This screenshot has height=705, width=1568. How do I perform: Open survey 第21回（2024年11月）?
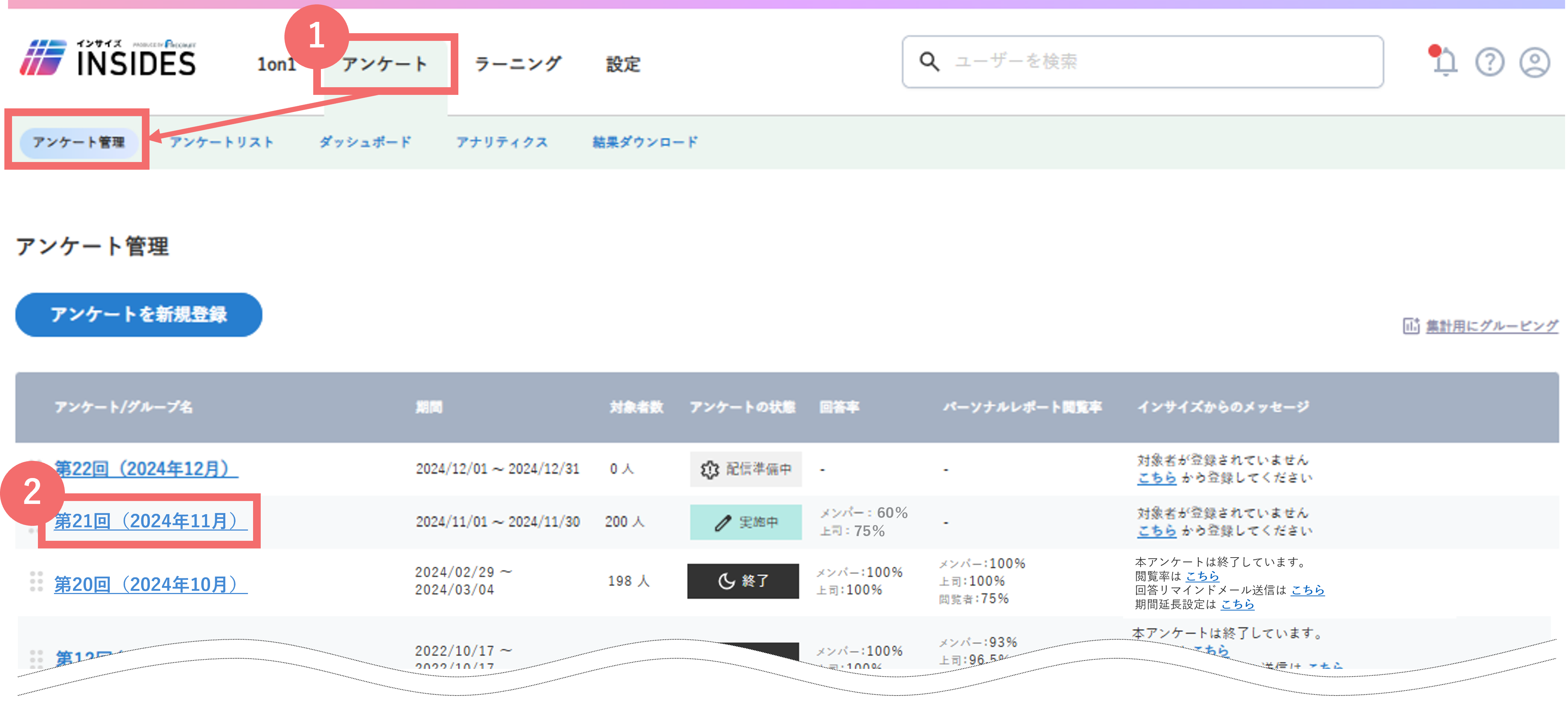coord(151,521)
